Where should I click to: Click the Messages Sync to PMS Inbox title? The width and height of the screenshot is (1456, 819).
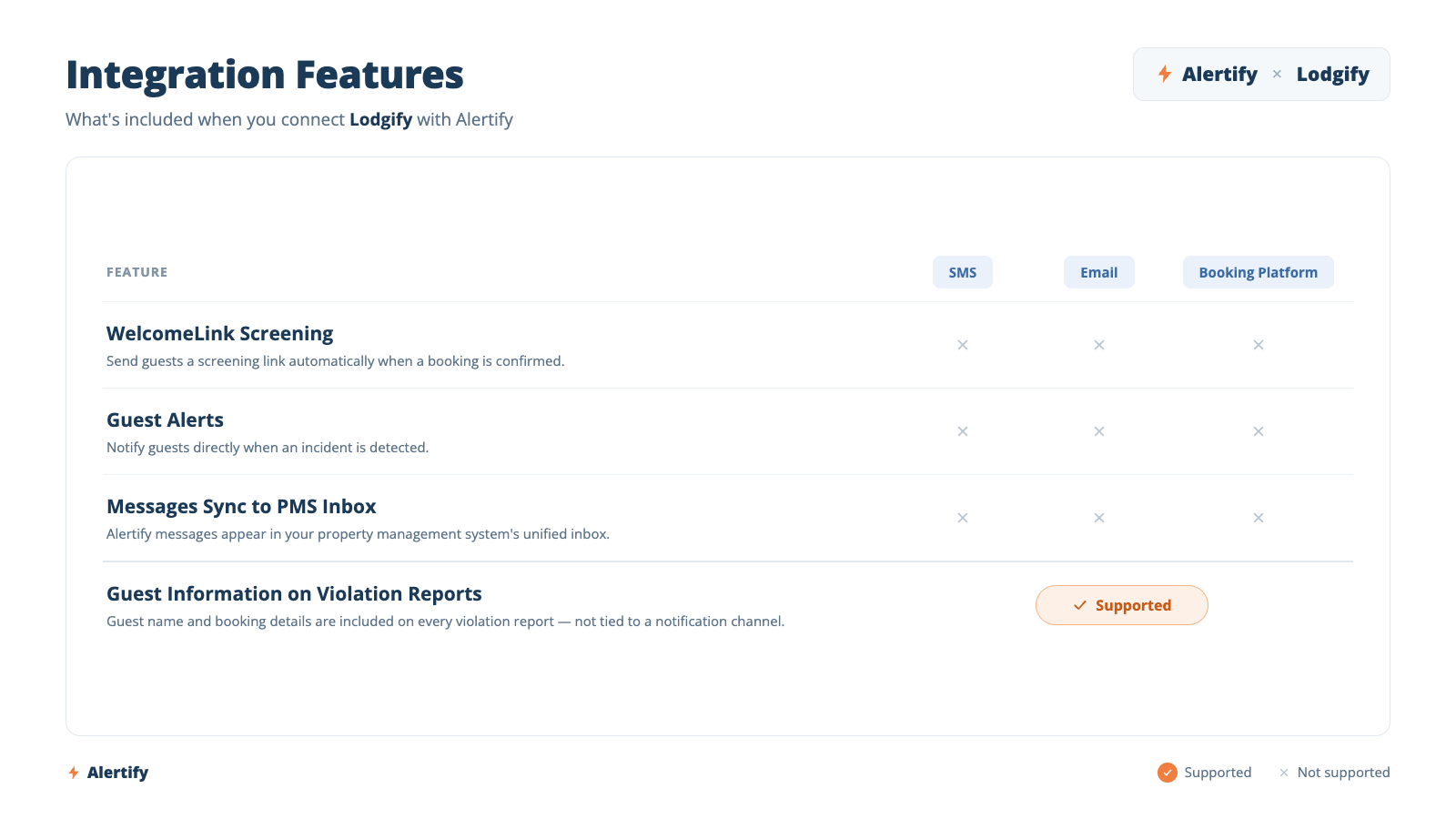tap(241, 507)
